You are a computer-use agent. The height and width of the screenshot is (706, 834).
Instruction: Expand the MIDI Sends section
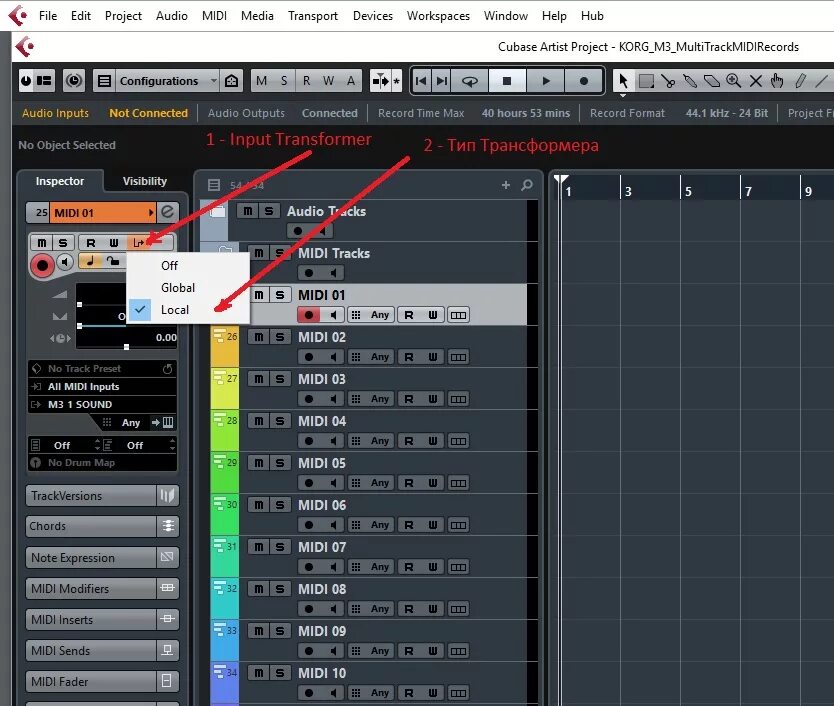[x=102, y=650]
